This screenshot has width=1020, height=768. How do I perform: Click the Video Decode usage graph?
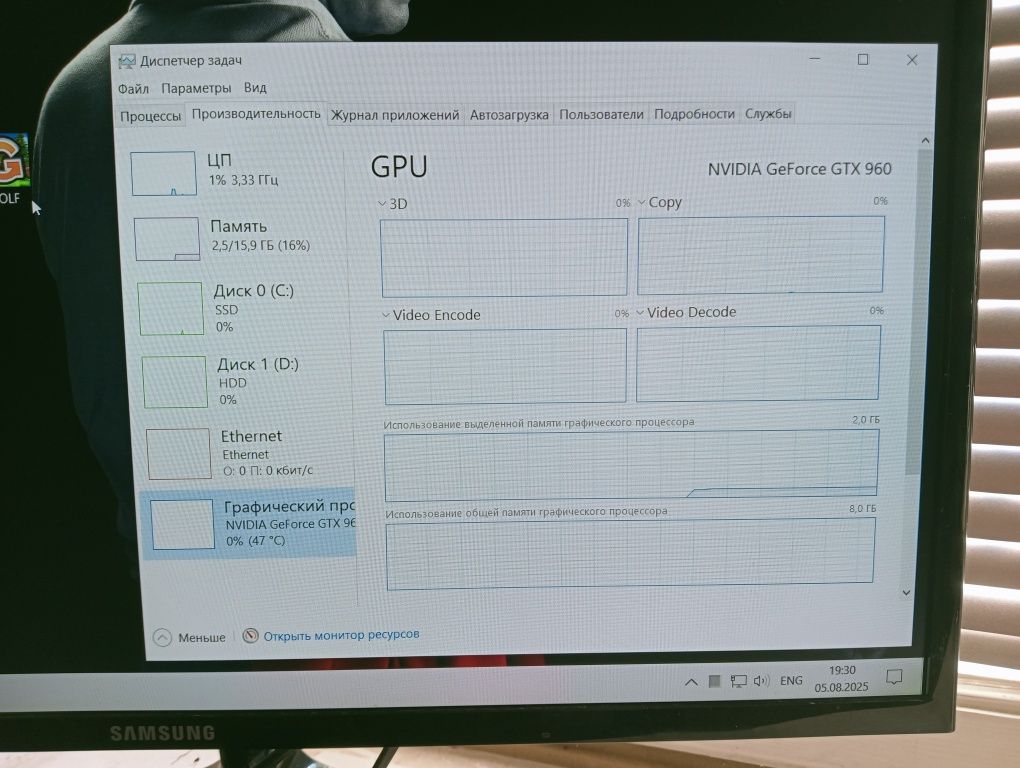[758, 364]
